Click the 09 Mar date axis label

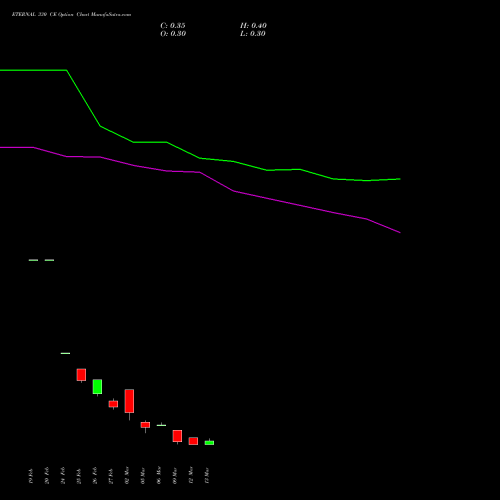coord(175,476)
